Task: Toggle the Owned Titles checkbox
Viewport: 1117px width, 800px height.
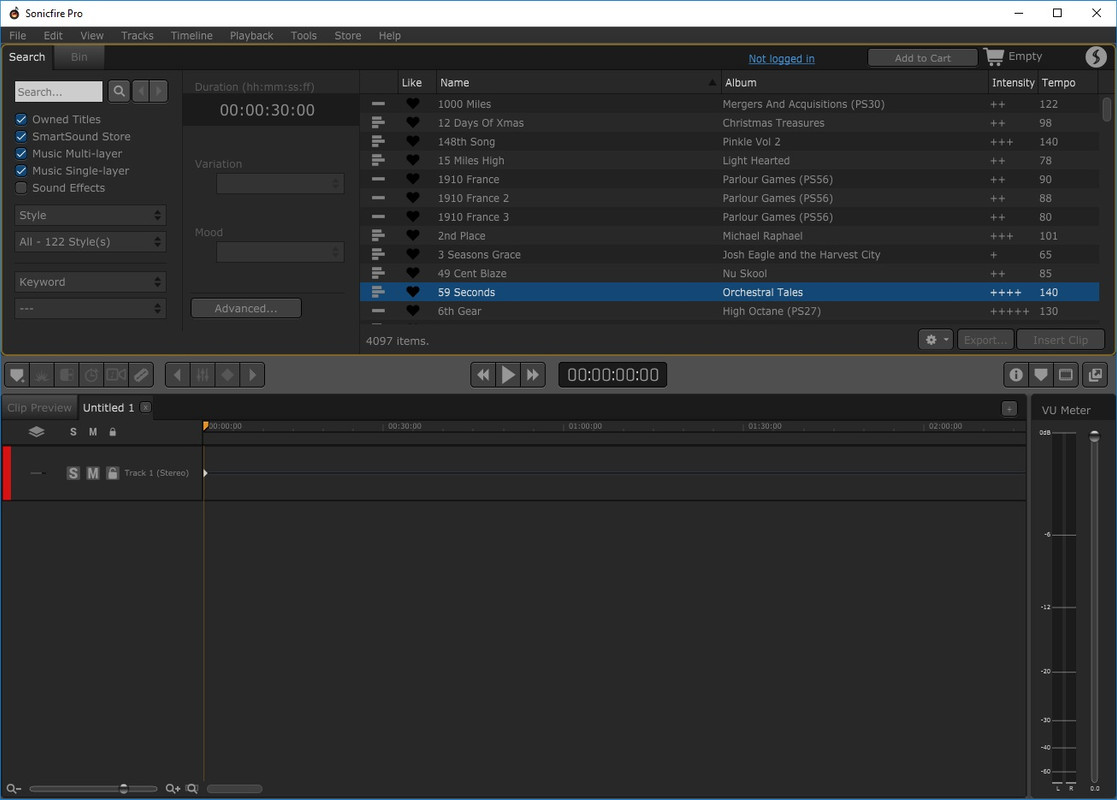Action: click(x=21, y=119)
